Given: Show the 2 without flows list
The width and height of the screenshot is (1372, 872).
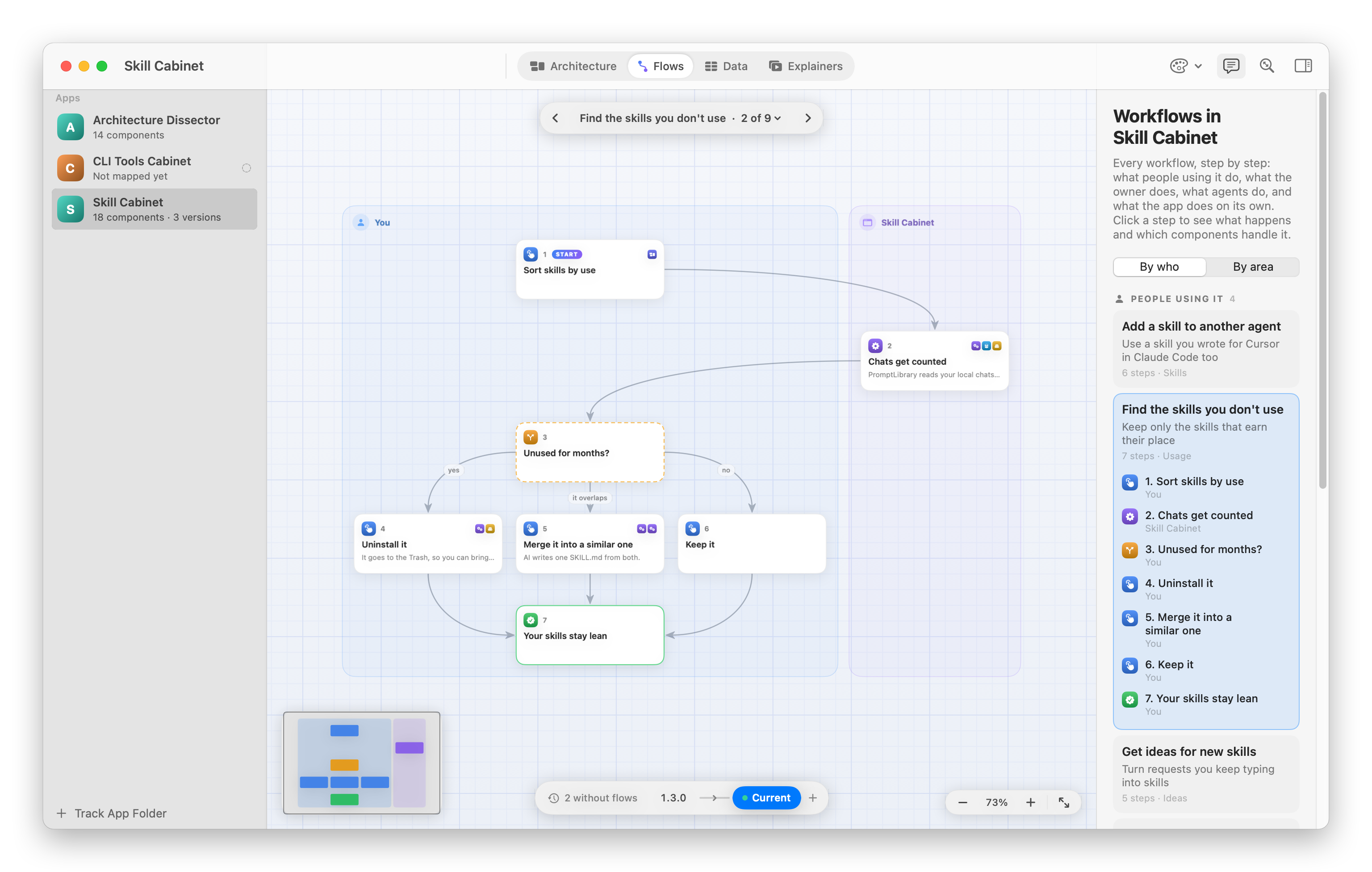Looking at the screenshot, I should 593,798.
